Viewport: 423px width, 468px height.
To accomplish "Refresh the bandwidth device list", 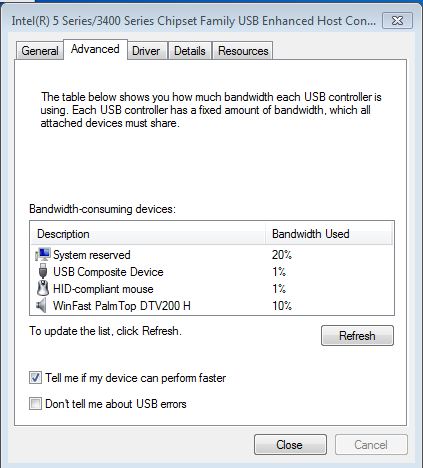I will pyautogui.click(x=357, y=335).
